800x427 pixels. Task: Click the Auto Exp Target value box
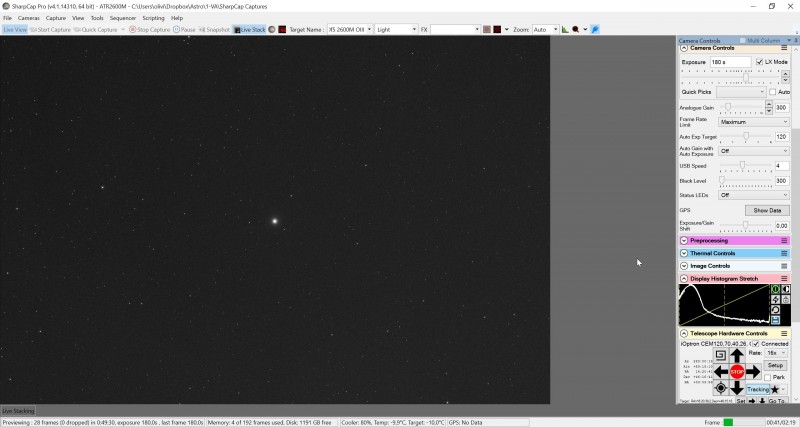[782, 137]
